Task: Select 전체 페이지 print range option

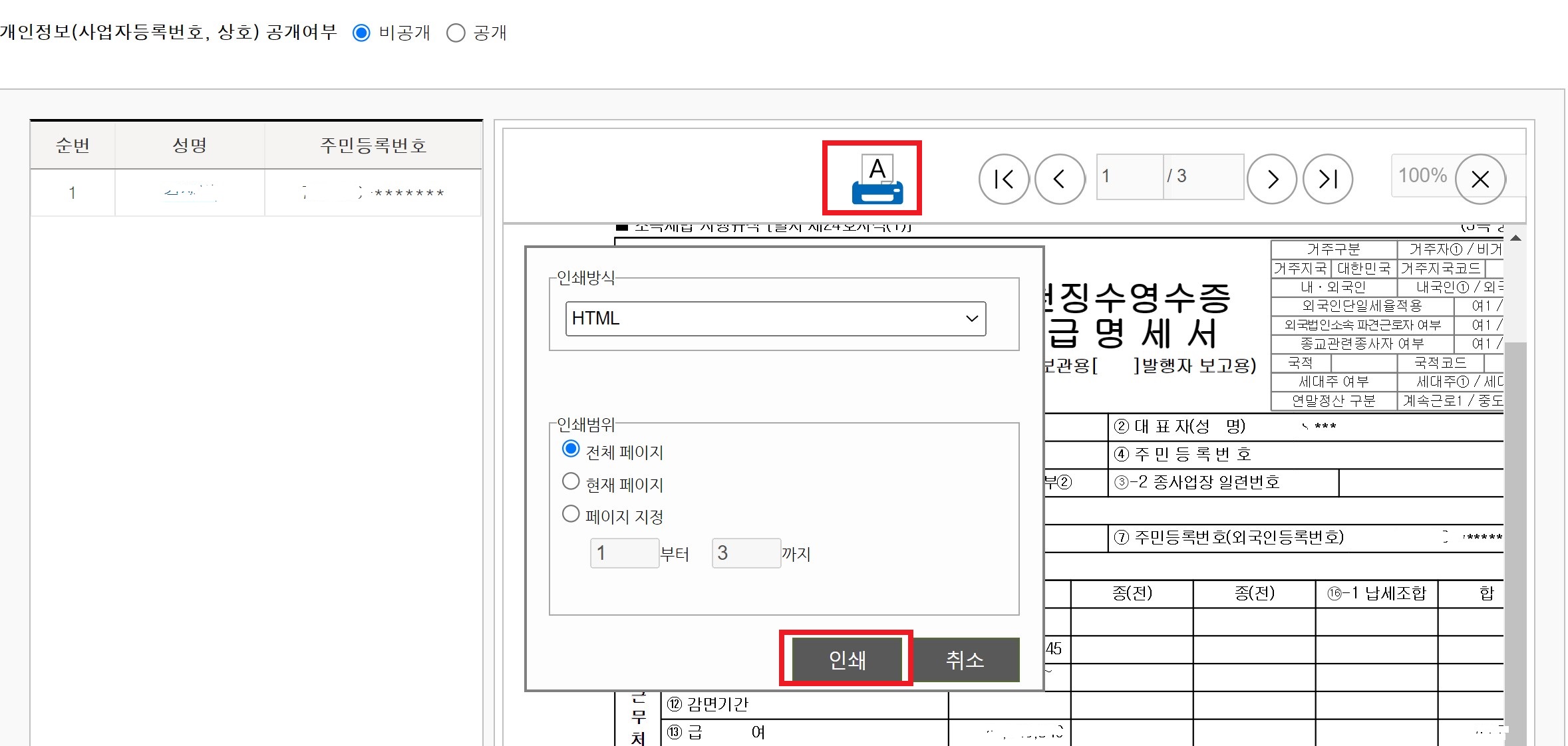Action: click(571, 449)
